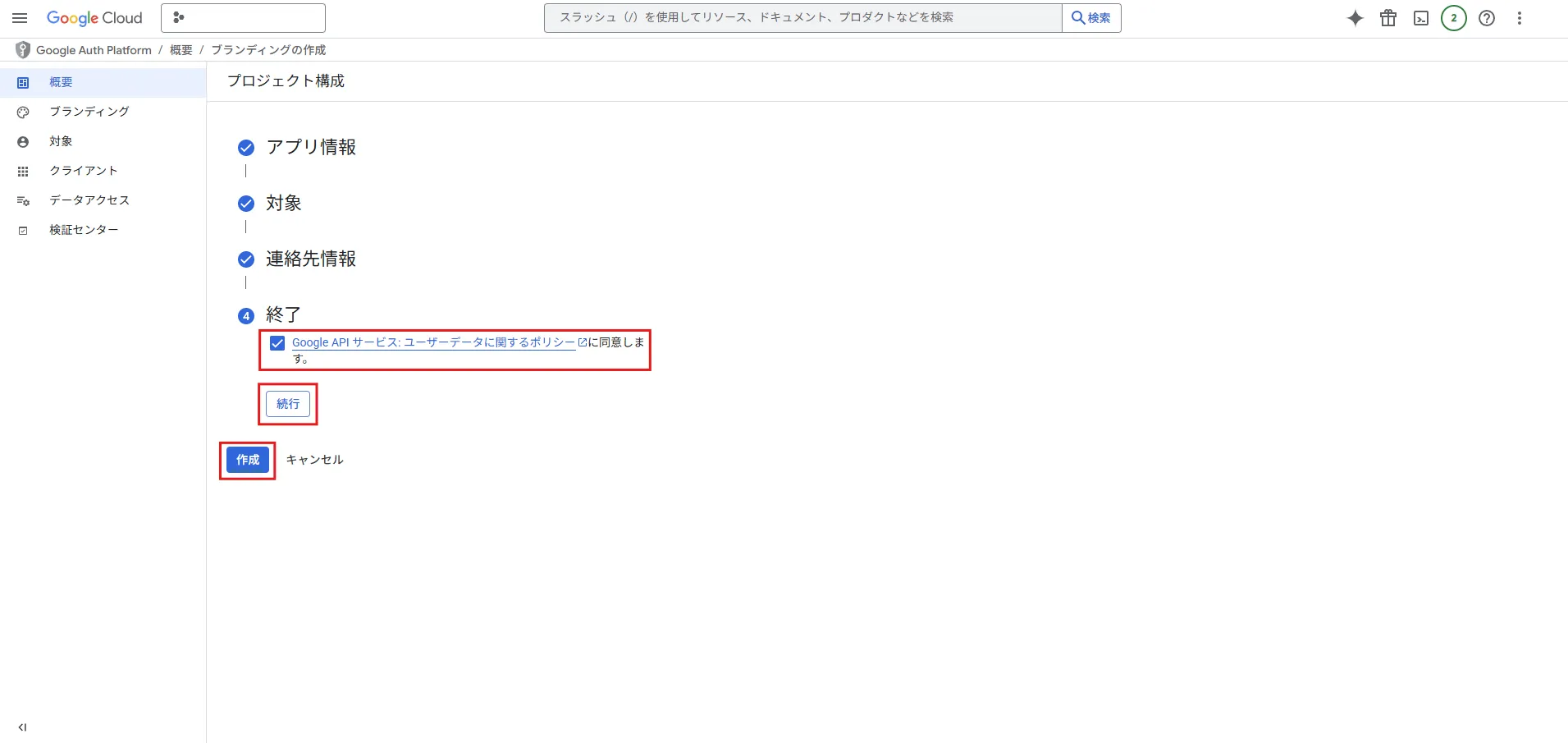This screenshot has height=743, width=1568.
Task: Open the main navigation hamburger menu
Action: point(20,18)
